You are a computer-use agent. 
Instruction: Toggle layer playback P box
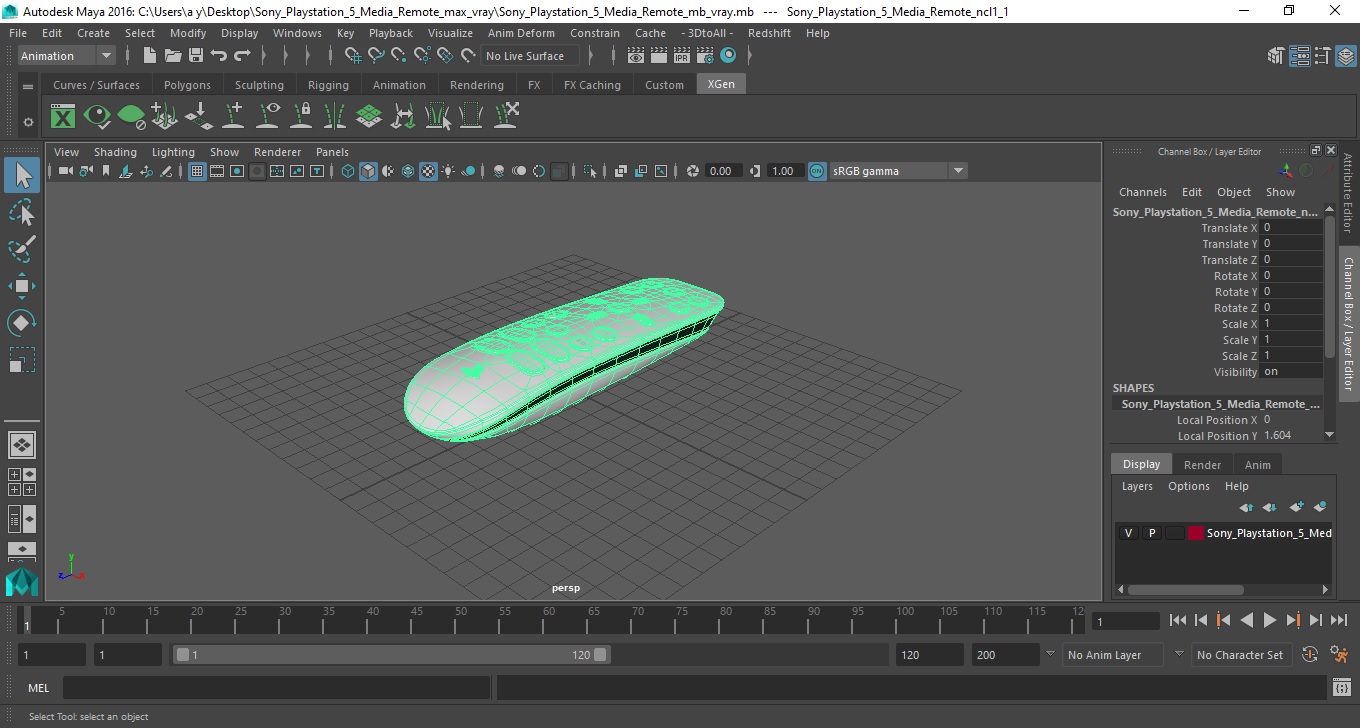(x=1151, y=533)
